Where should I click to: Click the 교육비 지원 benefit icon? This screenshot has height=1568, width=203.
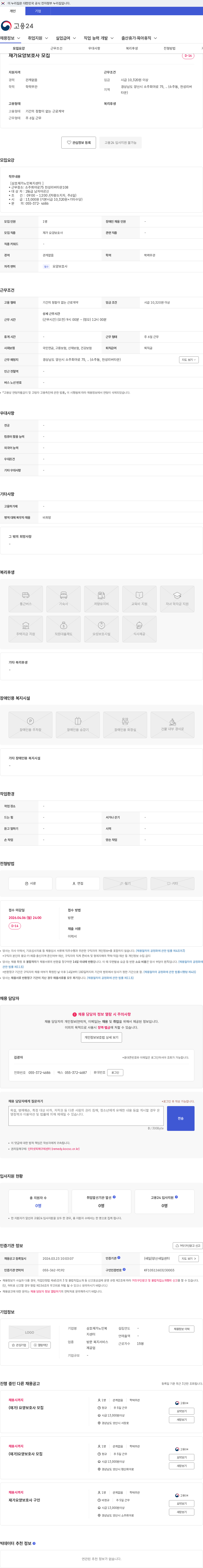coord(139,599)
